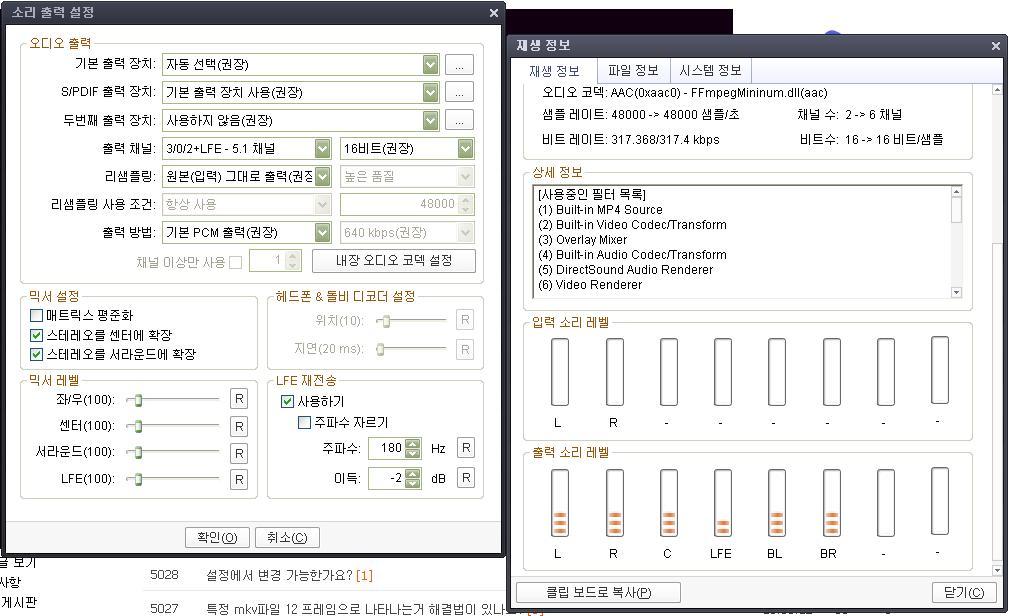Click 내장 오디오 코덱 설정 button
The image size is (1011, 616).
[394, 261]
